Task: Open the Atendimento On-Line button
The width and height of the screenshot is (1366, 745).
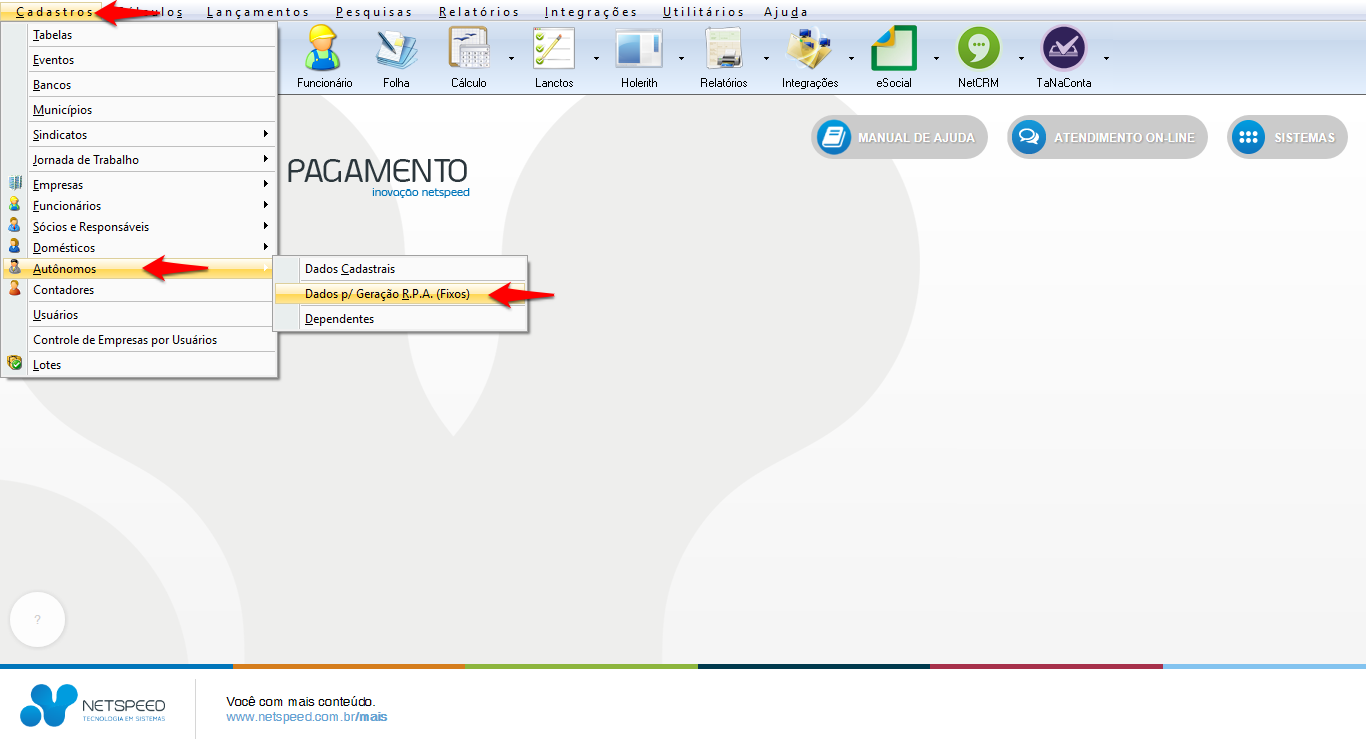Action: tap(1107, 138)
